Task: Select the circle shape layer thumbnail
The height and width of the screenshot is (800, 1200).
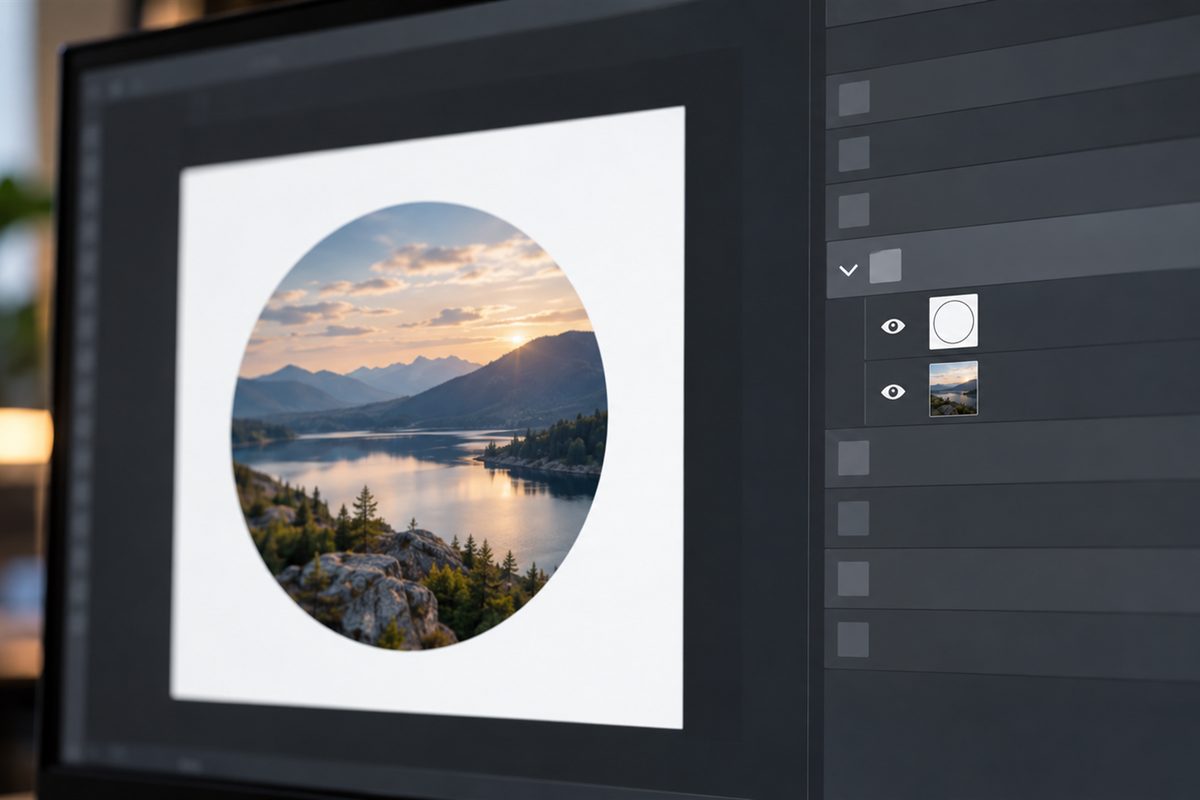Action: point(953,321)
